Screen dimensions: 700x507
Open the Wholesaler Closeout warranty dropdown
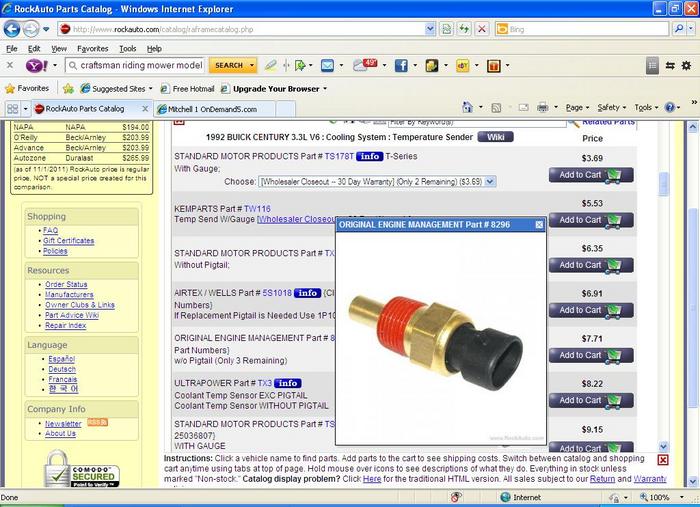click(490, 182)
